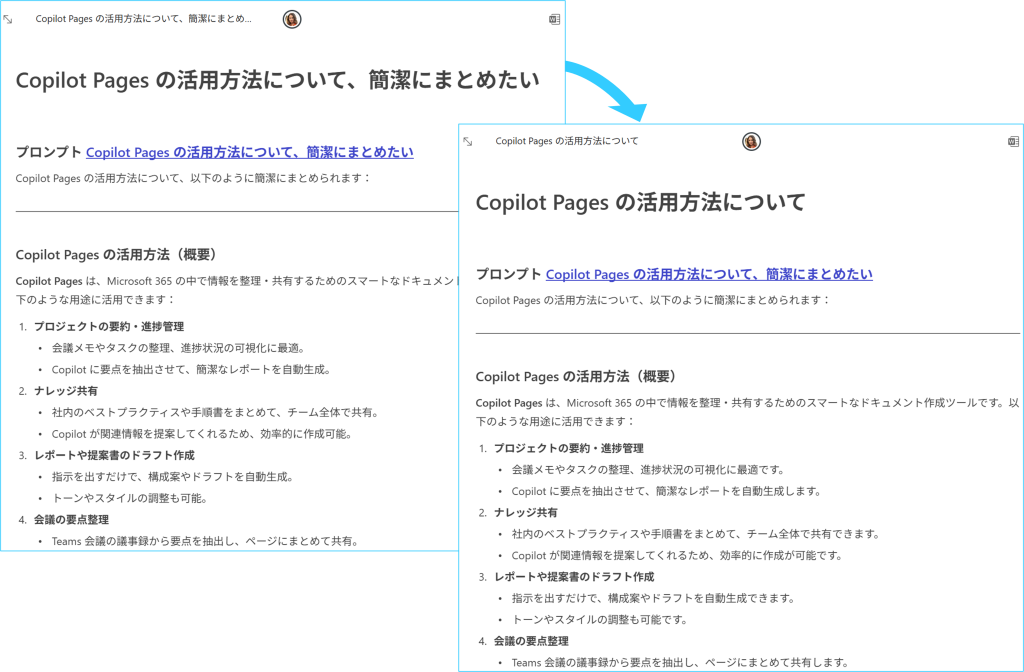Click the bullet ending 'ページにまとめて共有します。'
The height and width of the screenshot is (672, 1024).
680,663
